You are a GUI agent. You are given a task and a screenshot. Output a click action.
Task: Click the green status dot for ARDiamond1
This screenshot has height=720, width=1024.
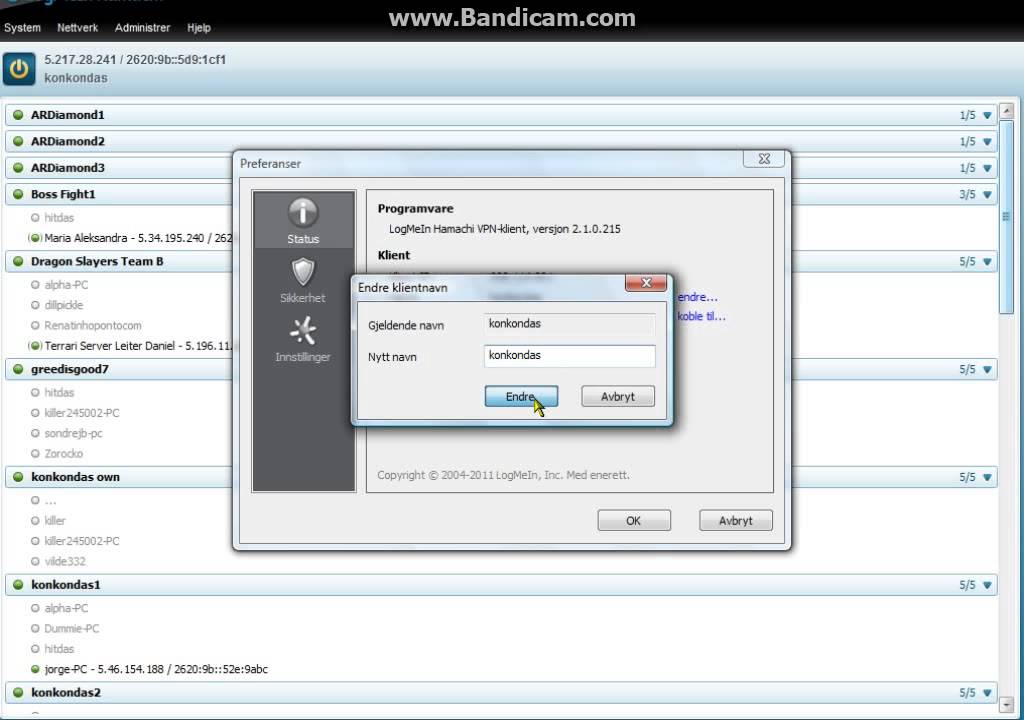[18, 114]
